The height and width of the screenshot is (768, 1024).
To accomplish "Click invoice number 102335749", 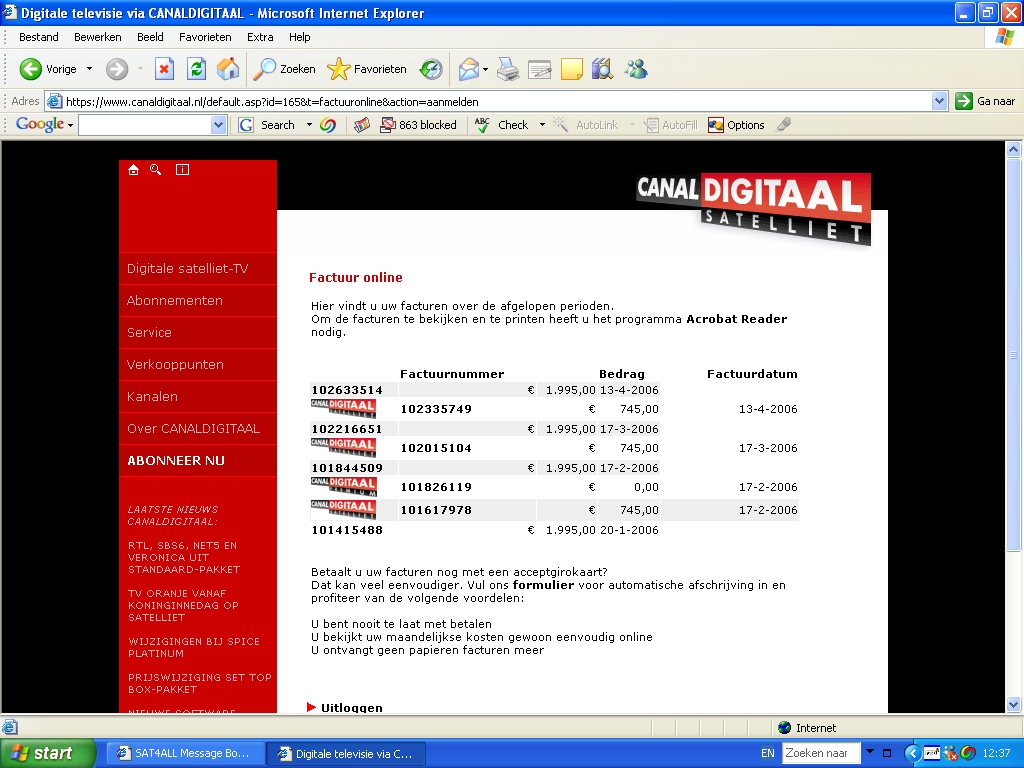I will pos(436,409).
